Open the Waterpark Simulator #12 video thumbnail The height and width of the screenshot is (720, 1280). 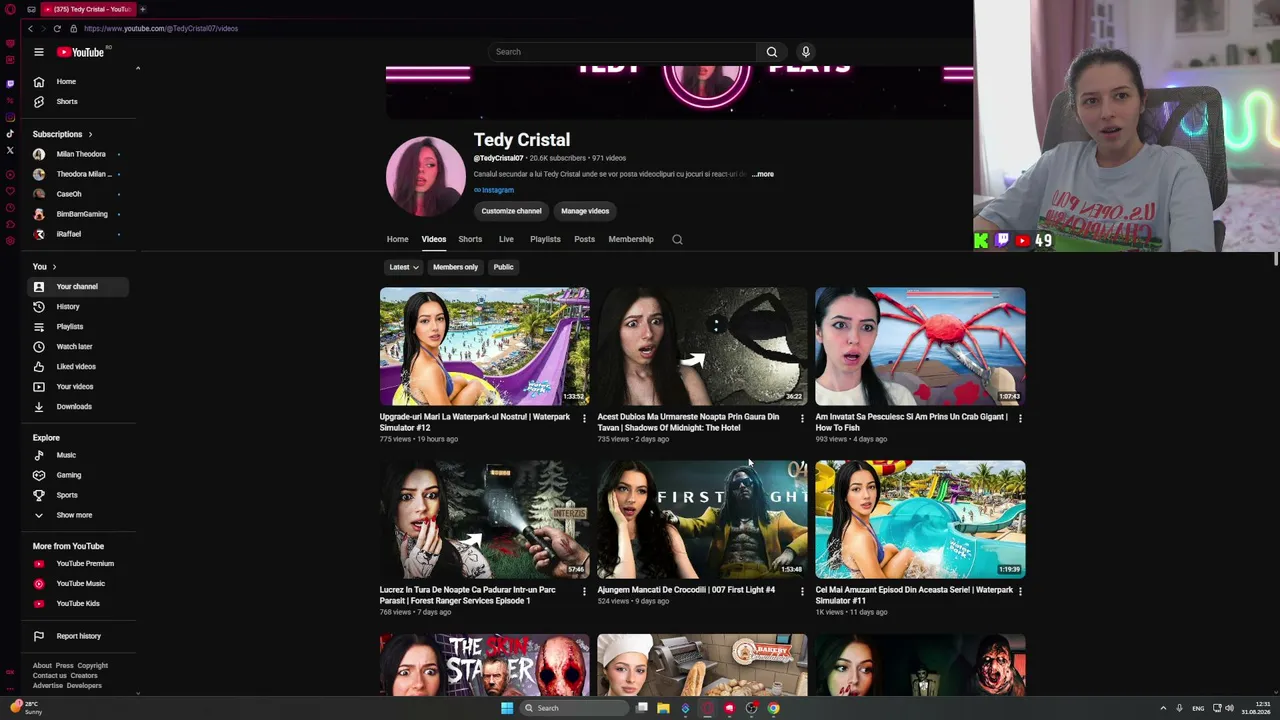click(x=484, y=346)
